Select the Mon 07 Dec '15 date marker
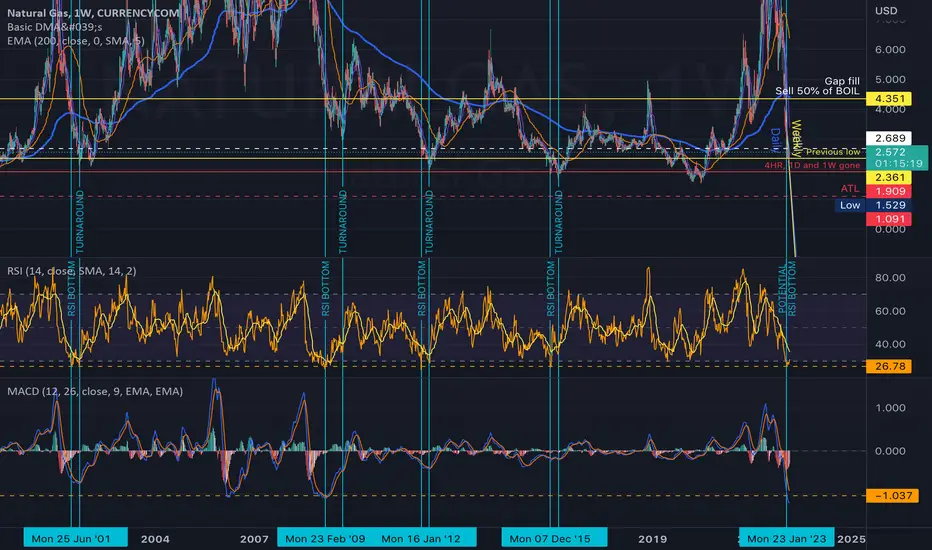This screenshot has height=550, width=932. (x=554, y=538)
